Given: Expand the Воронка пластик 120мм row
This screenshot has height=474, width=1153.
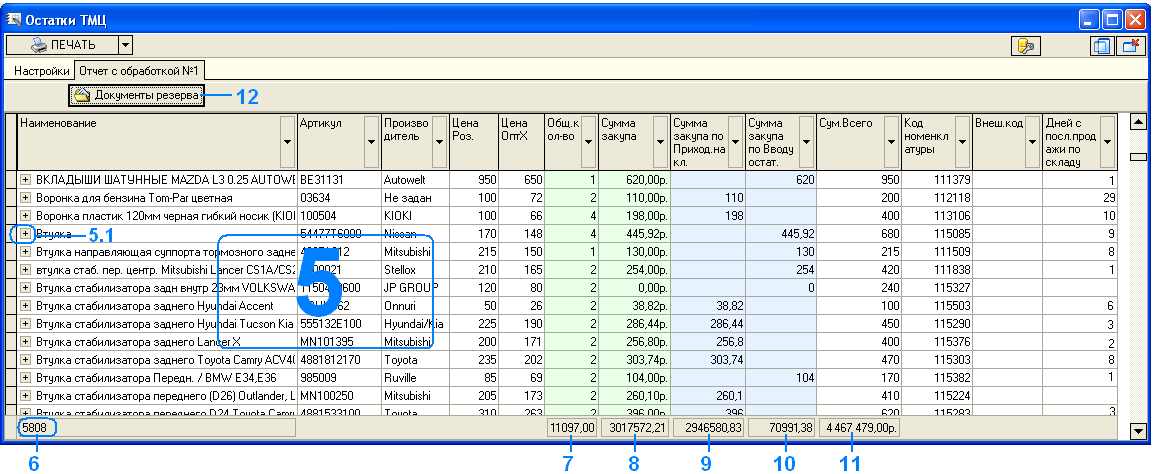Looking at the screenshot, I should (26, 215).
